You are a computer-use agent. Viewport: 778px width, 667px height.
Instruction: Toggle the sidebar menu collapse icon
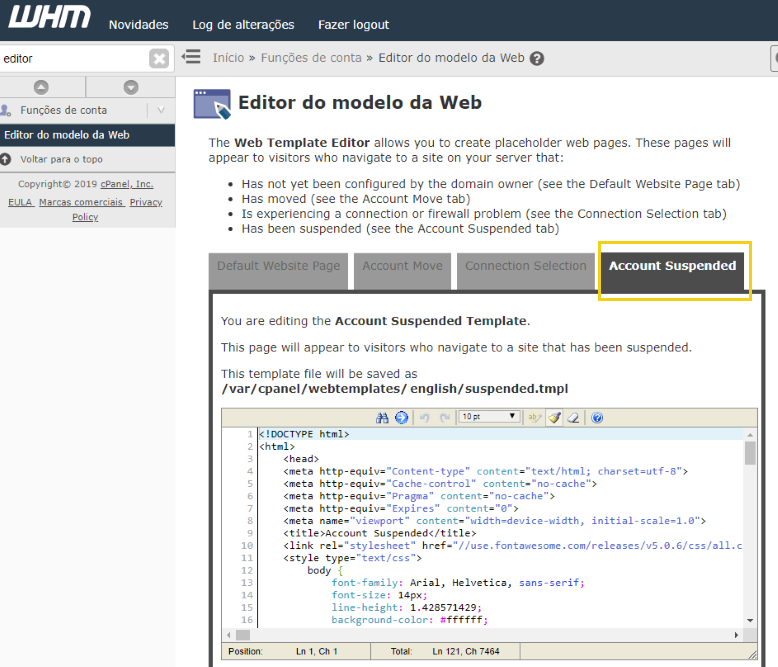click(191, 57)
